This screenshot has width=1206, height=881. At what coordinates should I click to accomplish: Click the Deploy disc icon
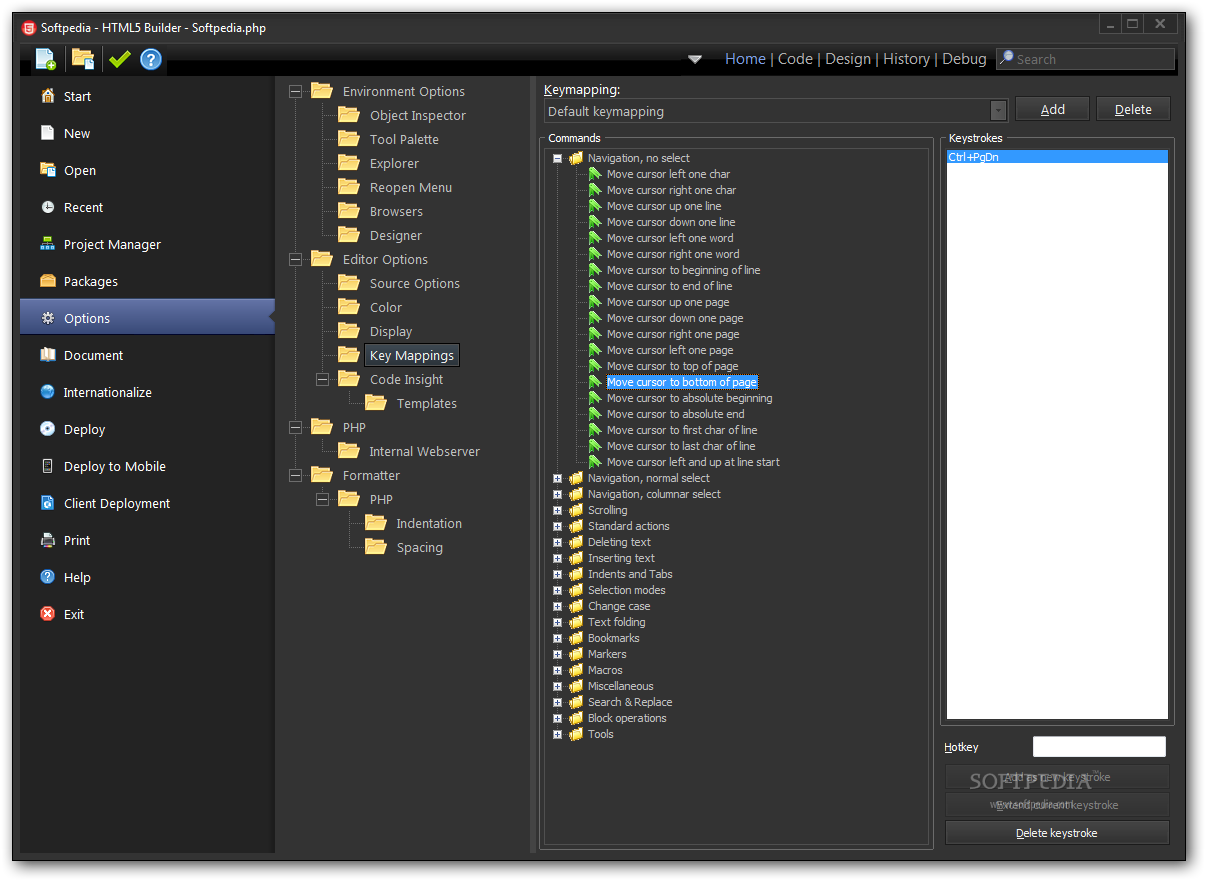tap(47, 429)
